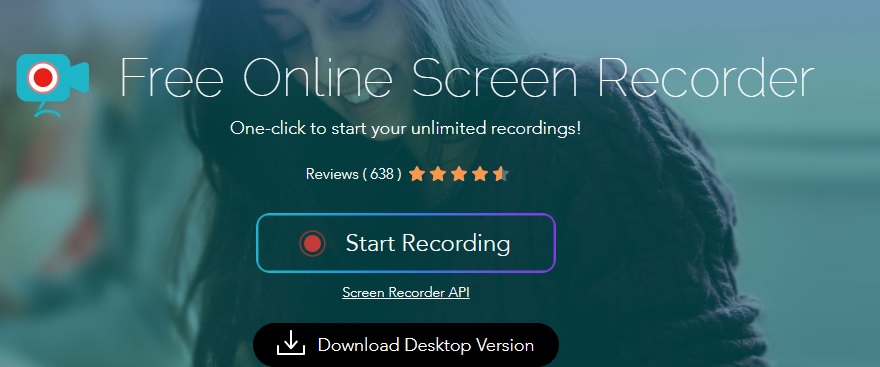Click the red record dot icon

click(313, 244)
